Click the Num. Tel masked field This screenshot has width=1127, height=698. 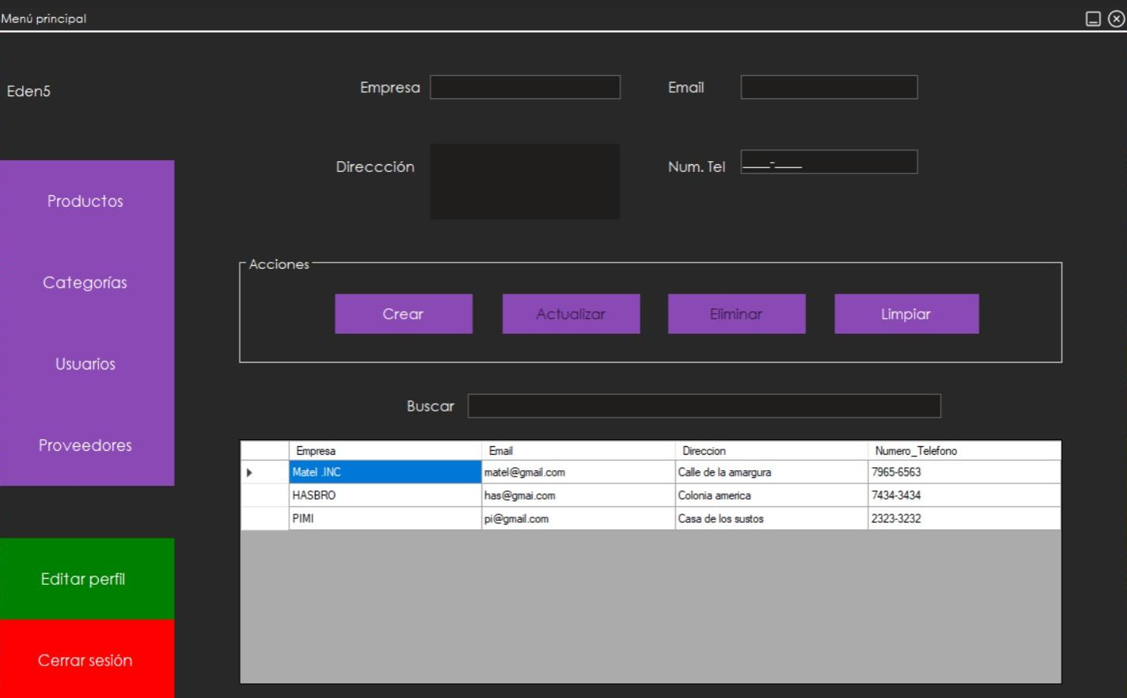point(828,163)
